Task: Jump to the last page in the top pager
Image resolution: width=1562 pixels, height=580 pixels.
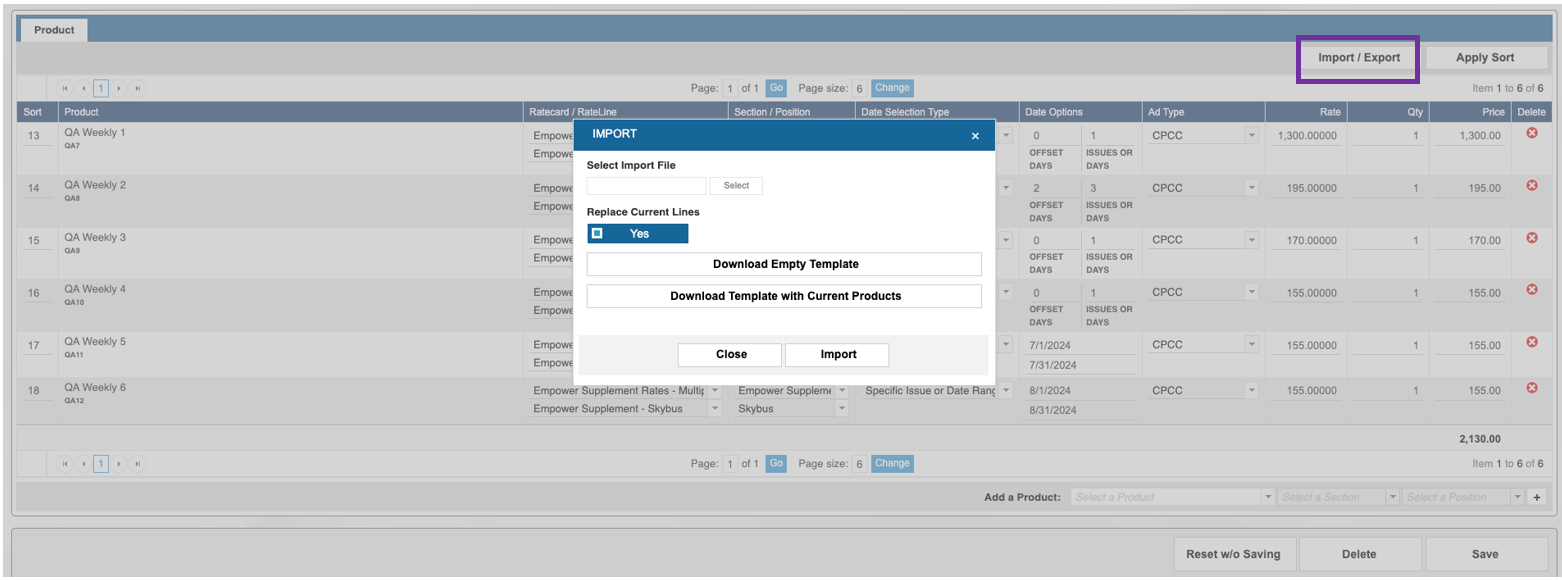Action: [x=138, y=88]
